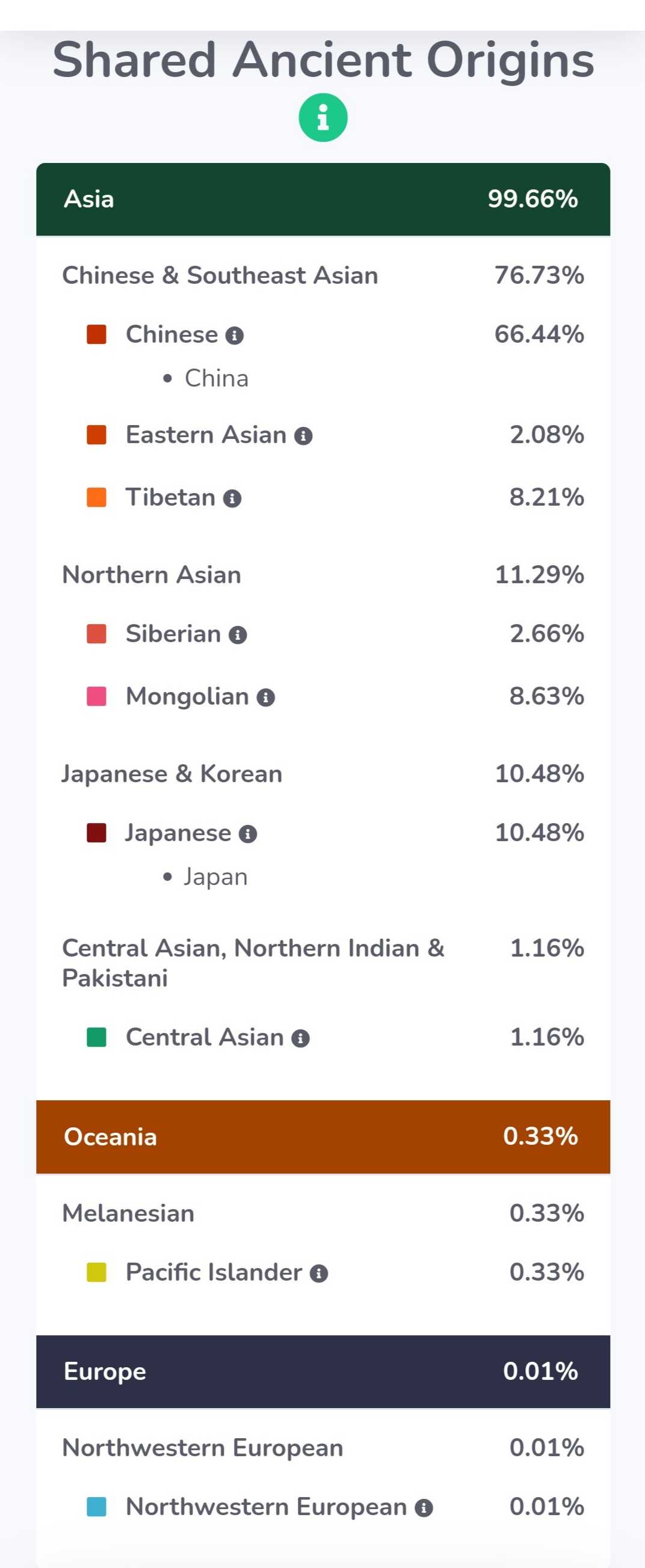Image resolution: width=645 pixels, height=1568 pixels.
Task: Select the Northern Asian group row
Action: coord(323,575)
